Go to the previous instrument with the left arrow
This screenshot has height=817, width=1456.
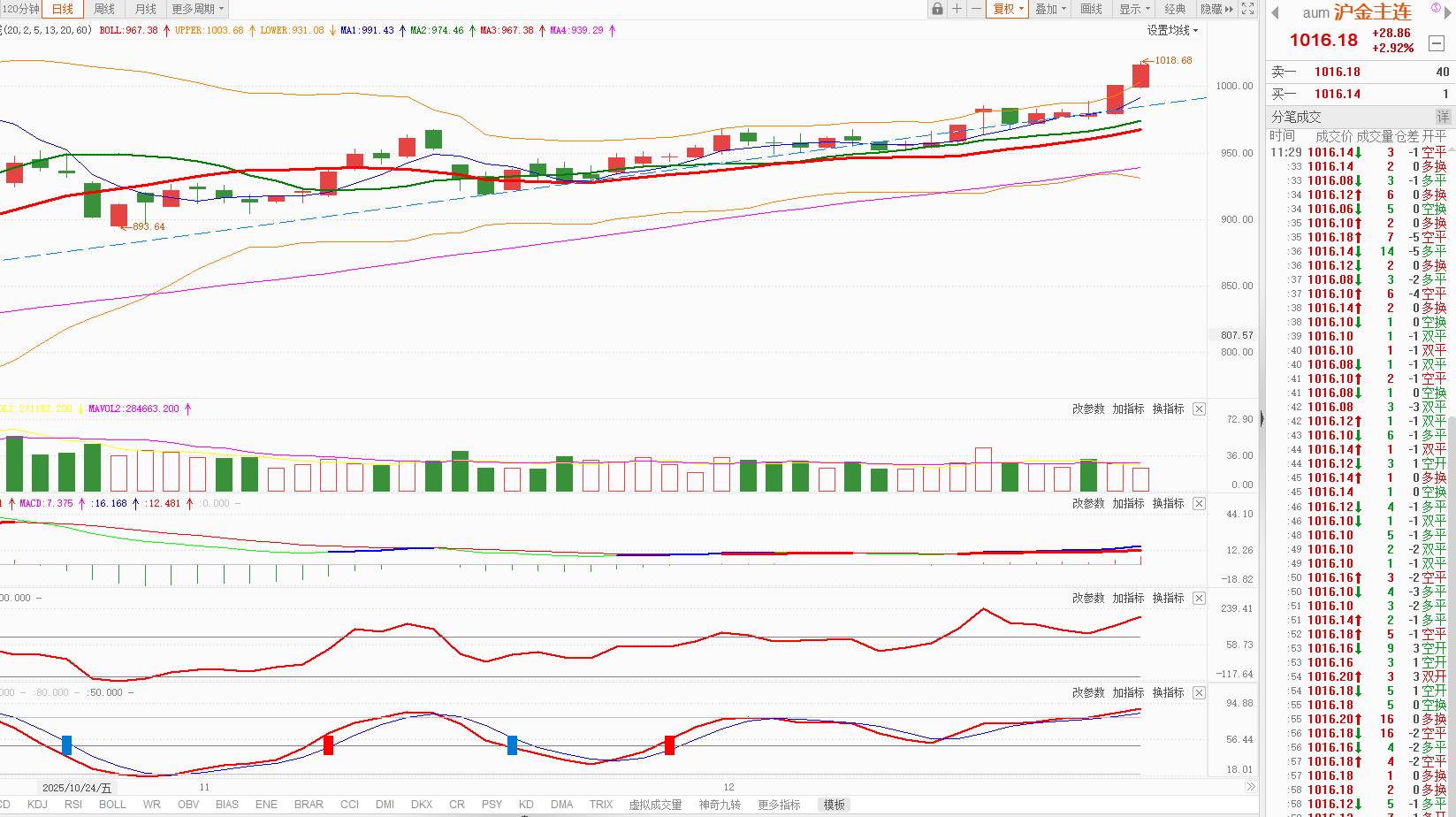click(x=1276, y=13)
